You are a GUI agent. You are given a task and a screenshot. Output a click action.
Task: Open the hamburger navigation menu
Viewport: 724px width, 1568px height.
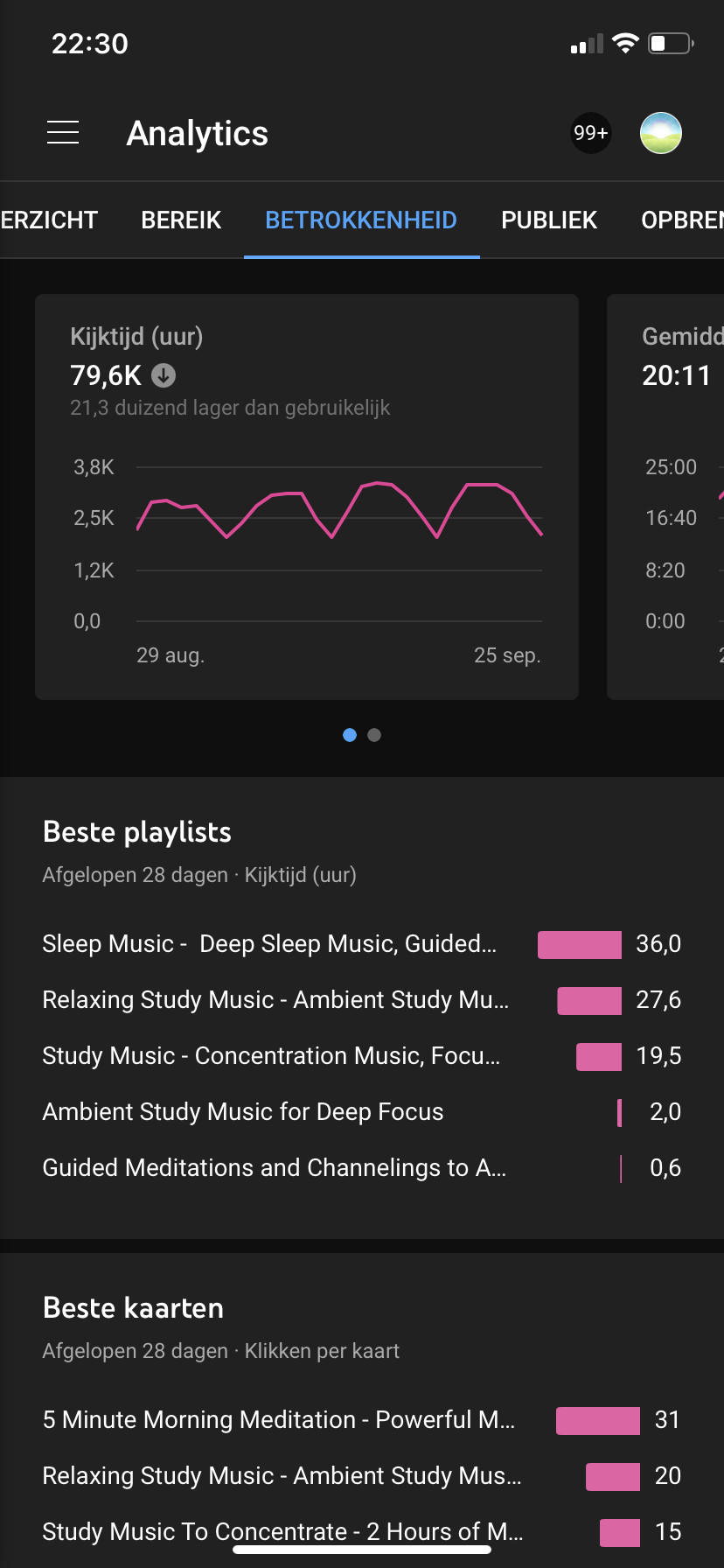(63, 133)
